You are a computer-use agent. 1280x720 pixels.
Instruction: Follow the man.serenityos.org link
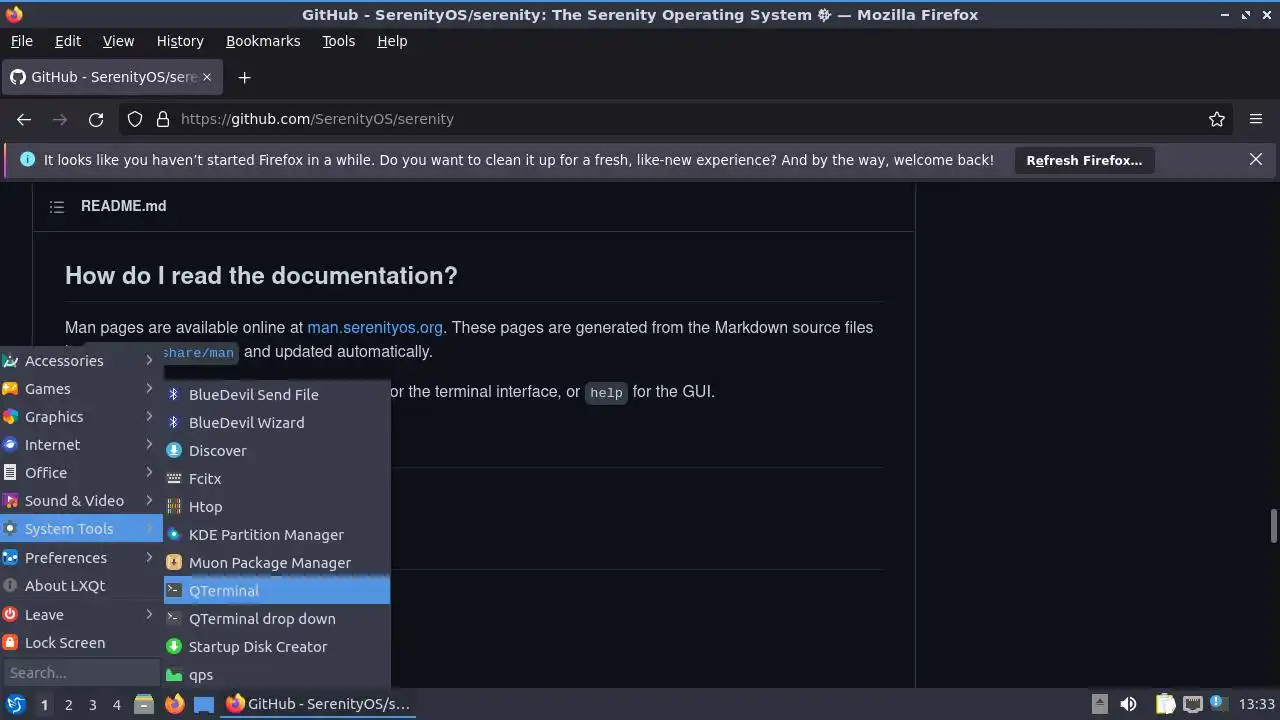coord(375,327)
